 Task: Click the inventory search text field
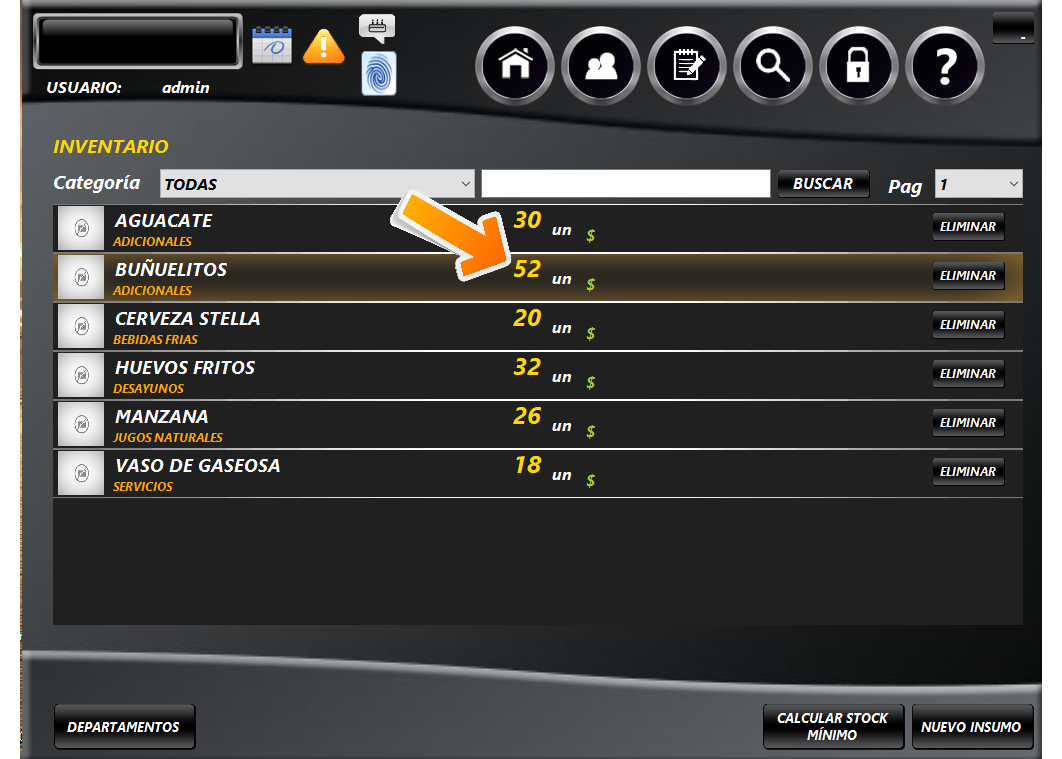626,183
